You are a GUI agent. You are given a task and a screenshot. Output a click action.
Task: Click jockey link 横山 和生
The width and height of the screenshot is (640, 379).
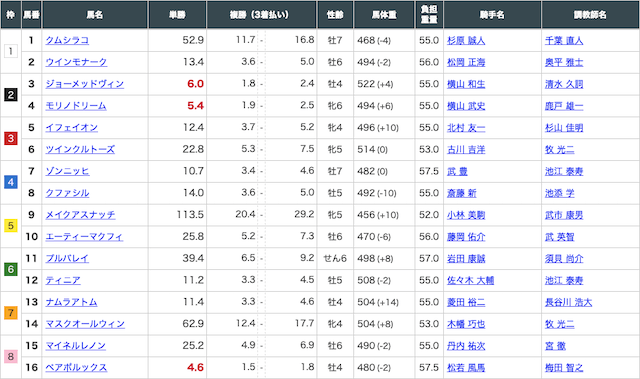(x=466, y=84)
